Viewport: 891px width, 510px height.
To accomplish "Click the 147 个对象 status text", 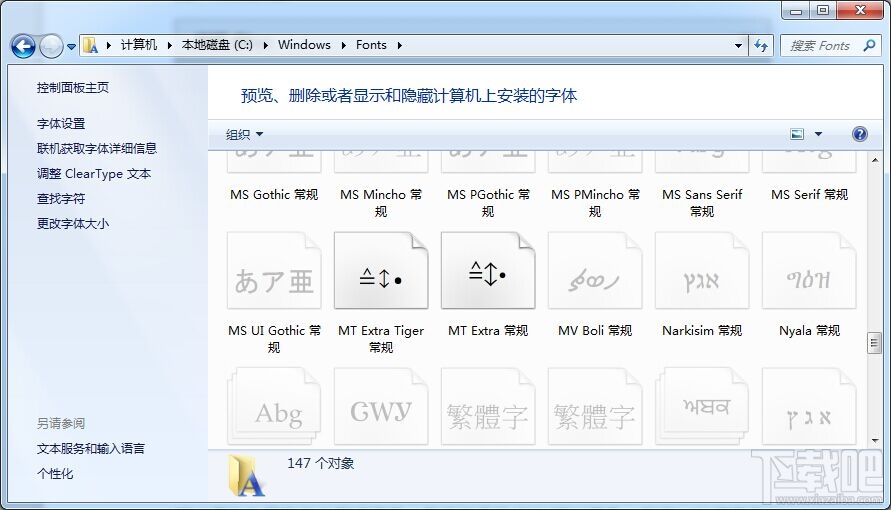I will 320,463.
